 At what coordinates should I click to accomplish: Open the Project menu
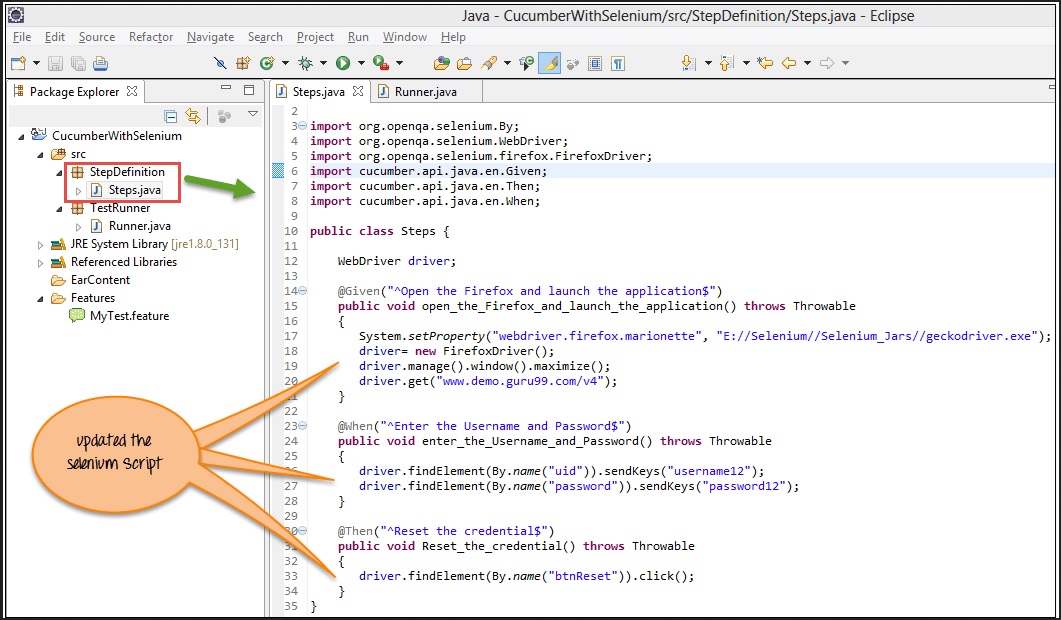[x=315, y=37]
